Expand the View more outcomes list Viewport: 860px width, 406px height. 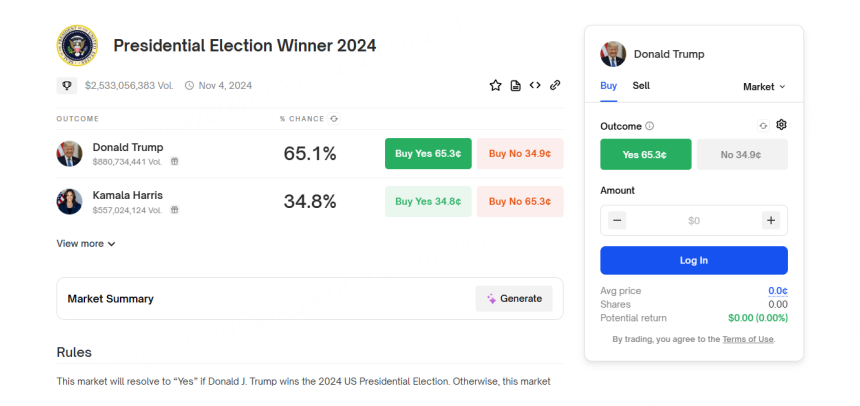pos(86,243)
